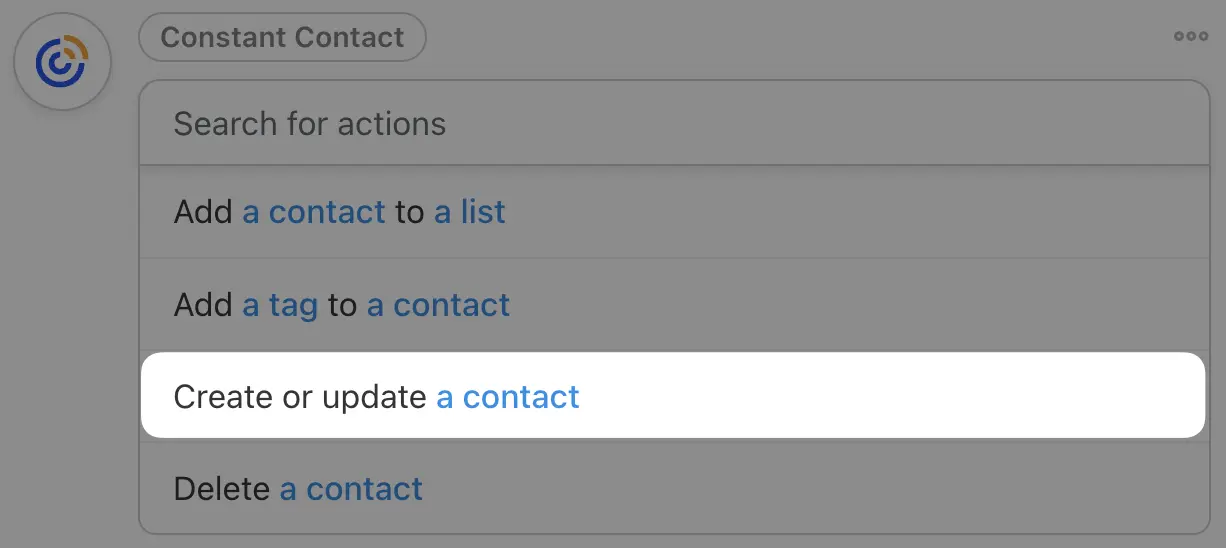Click "a contact" link in the Delete row

pyautogui.click(x=351, y=489)
